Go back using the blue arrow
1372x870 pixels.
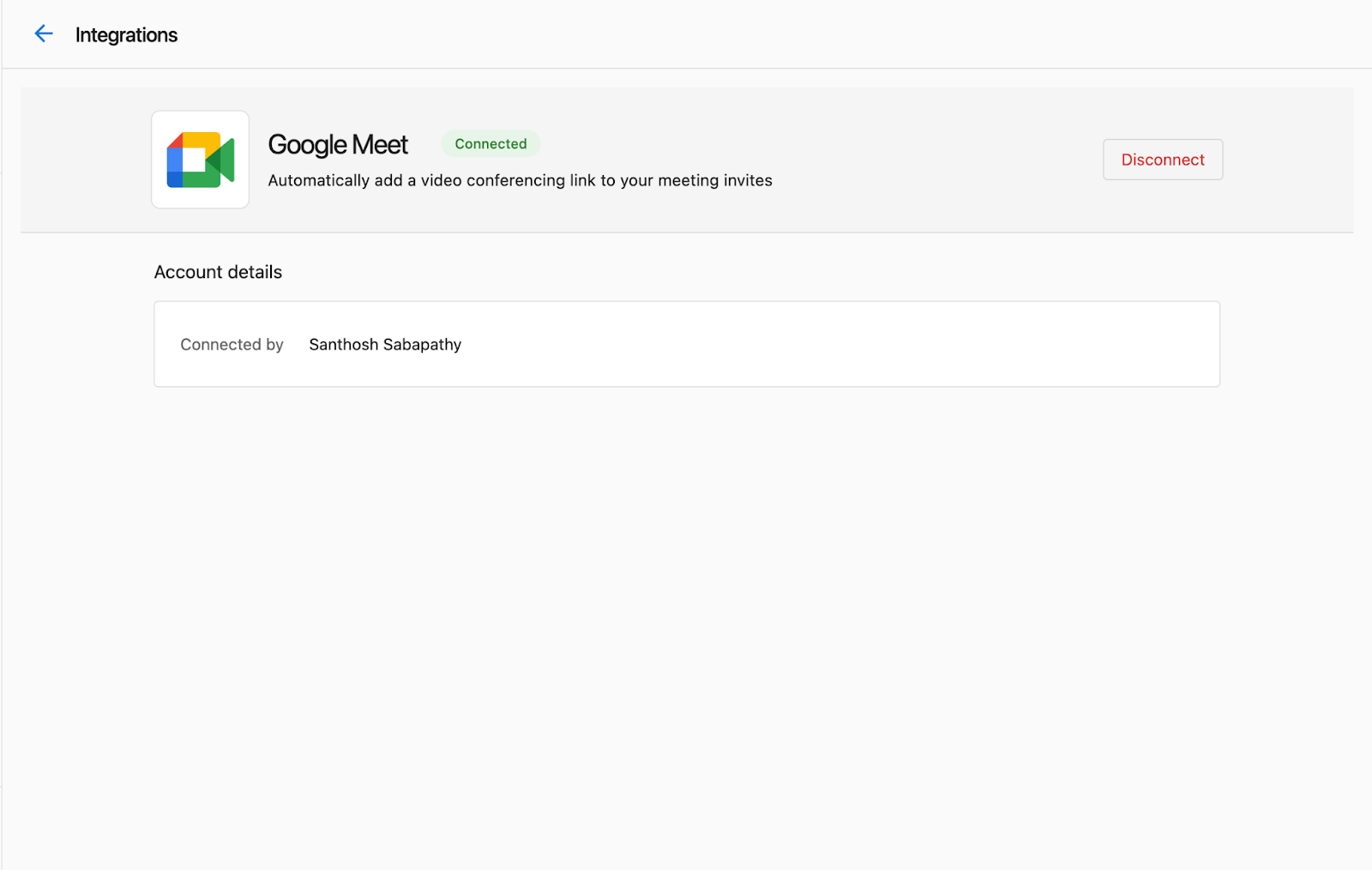point(44,34)
